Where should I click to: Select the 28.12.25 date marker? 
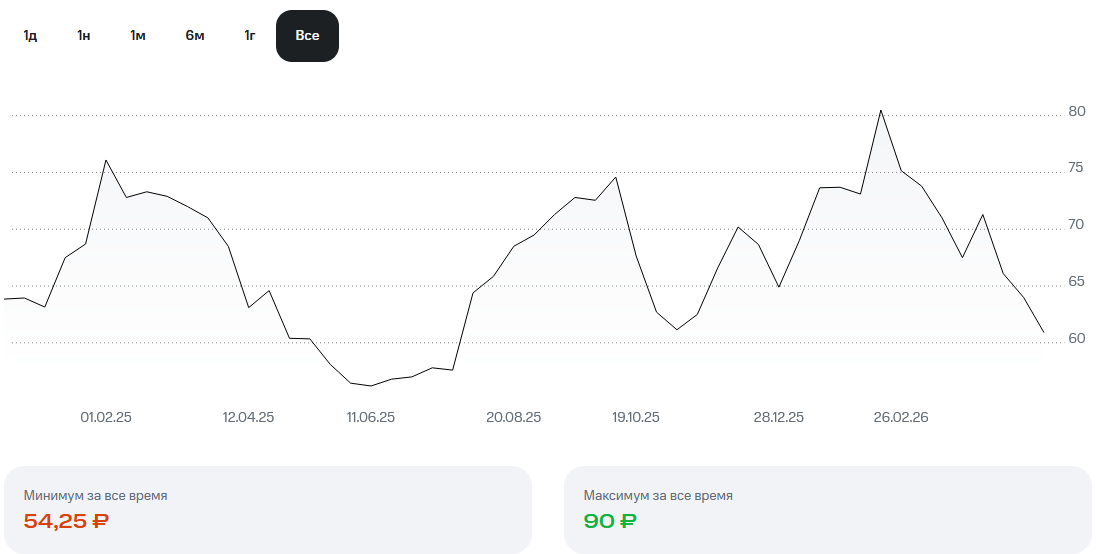pyautogui.click(x=778, y=417)
